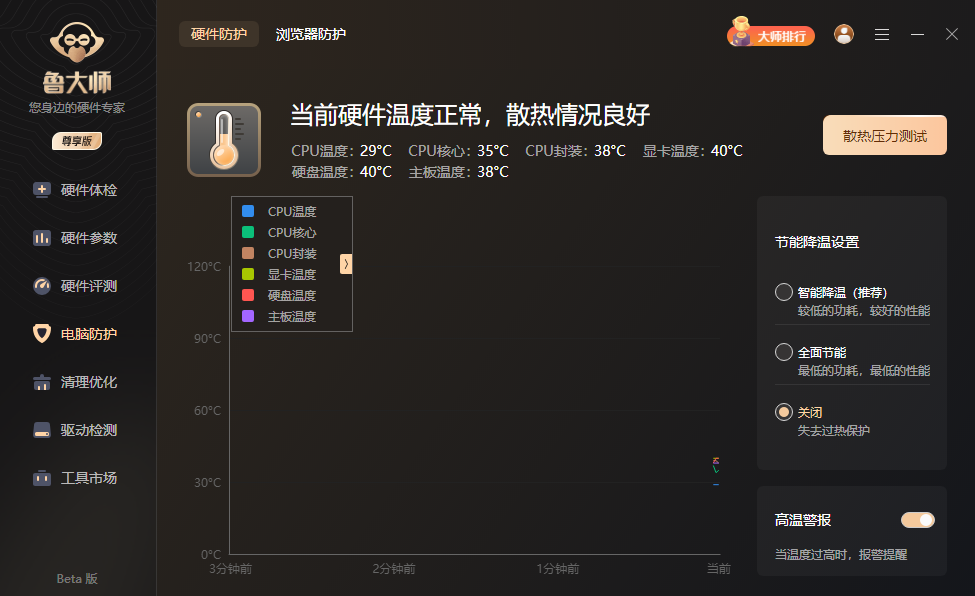Click the 显卡温度: 40°C reading

pyautogui.click(x=693, y=151)
